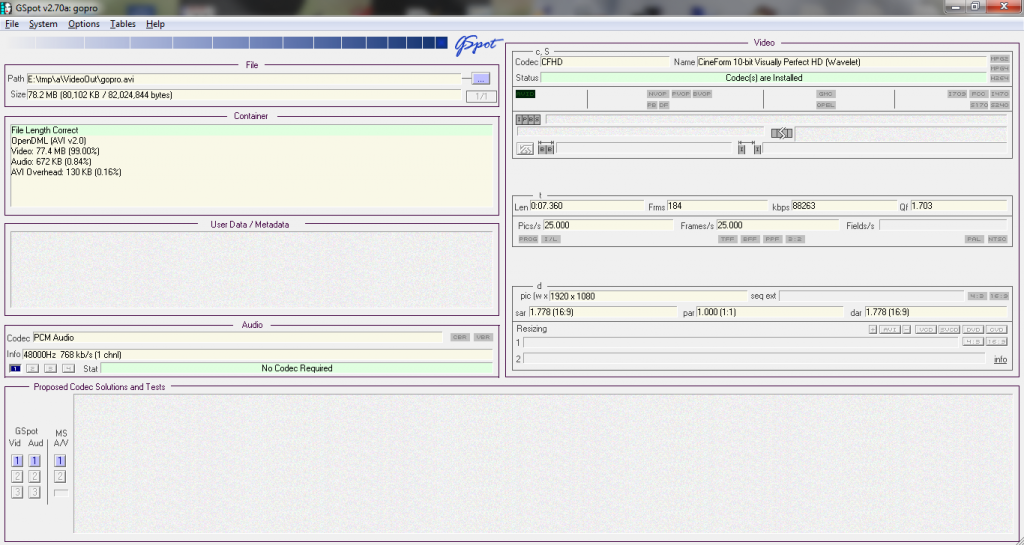
Task: Click the AVI indicator in Resizing row
Action: pyautogui.click(x=887, y=329)
